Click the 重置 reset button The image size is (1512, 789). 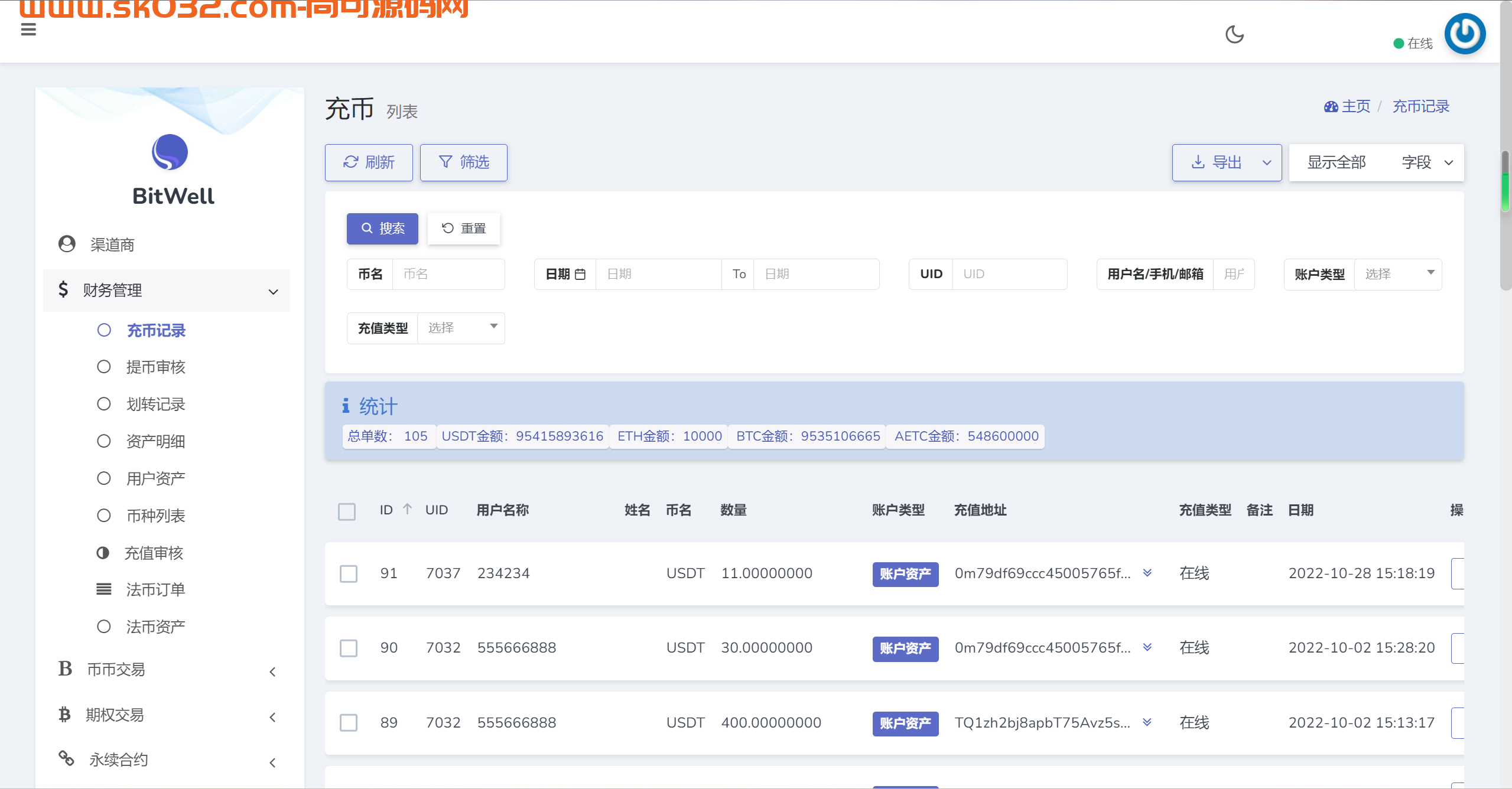click(x=464, y=229)
